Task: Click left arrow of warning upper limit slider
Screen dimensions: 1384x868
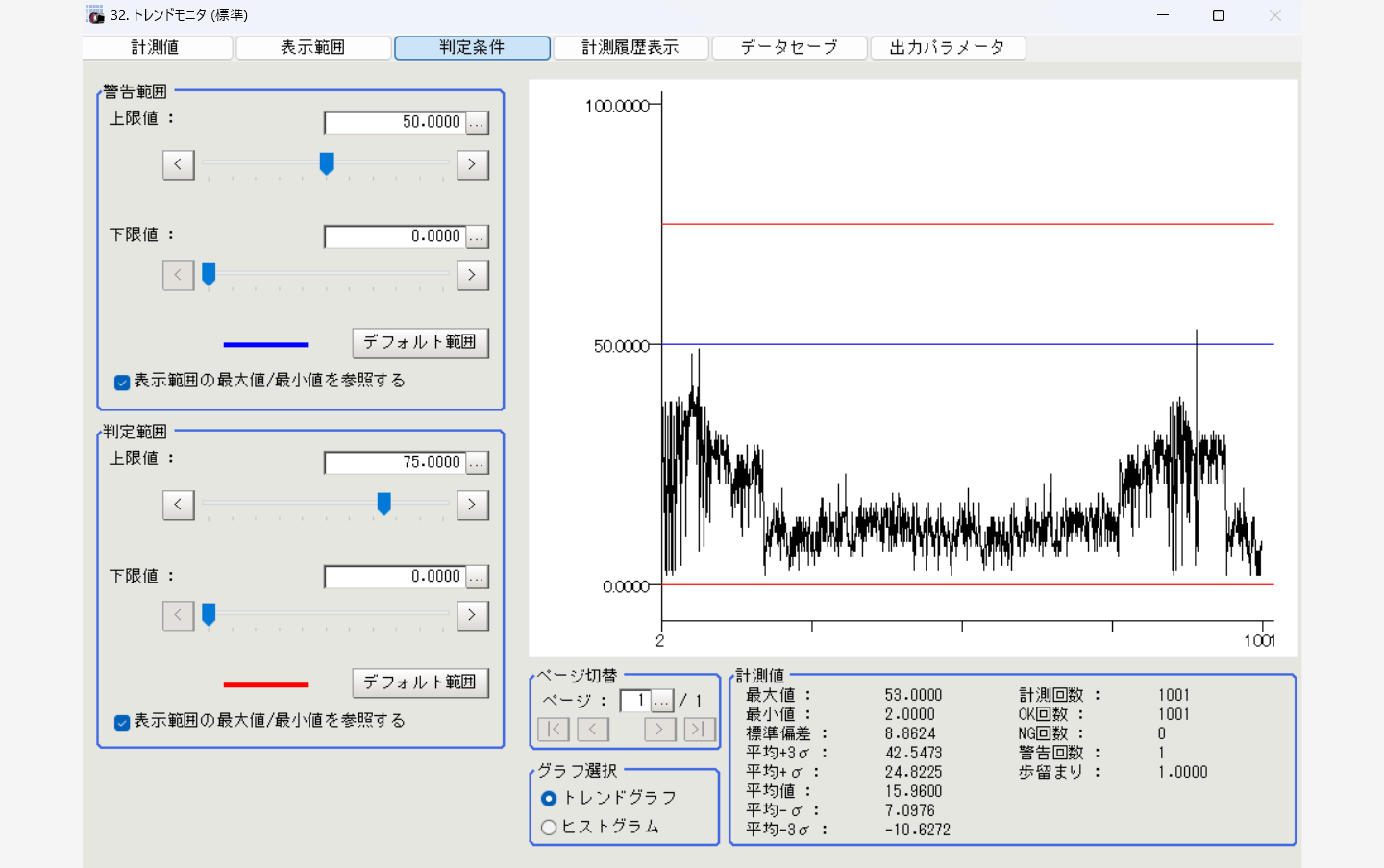Action: click(179, 164)
